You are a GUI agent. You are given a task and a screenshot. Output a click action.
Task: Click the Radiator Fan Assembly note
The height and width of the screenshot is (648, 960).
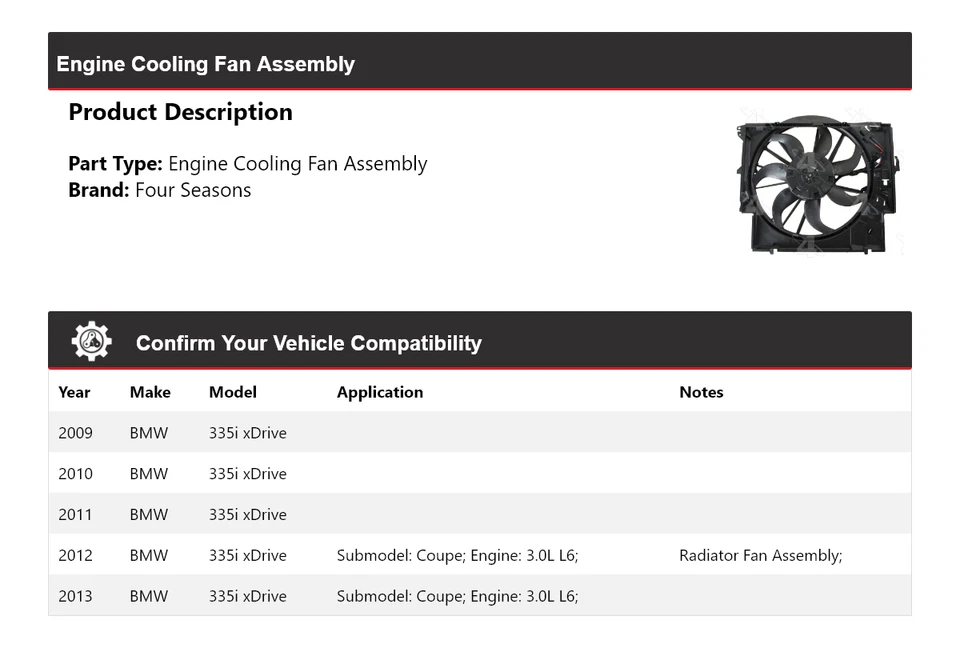point(760,556)
